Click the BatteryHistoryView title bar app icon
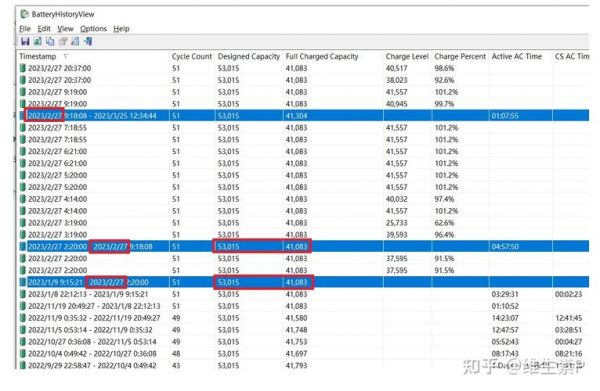The height and width of the screenshot is (391, 600). [24, 14]
